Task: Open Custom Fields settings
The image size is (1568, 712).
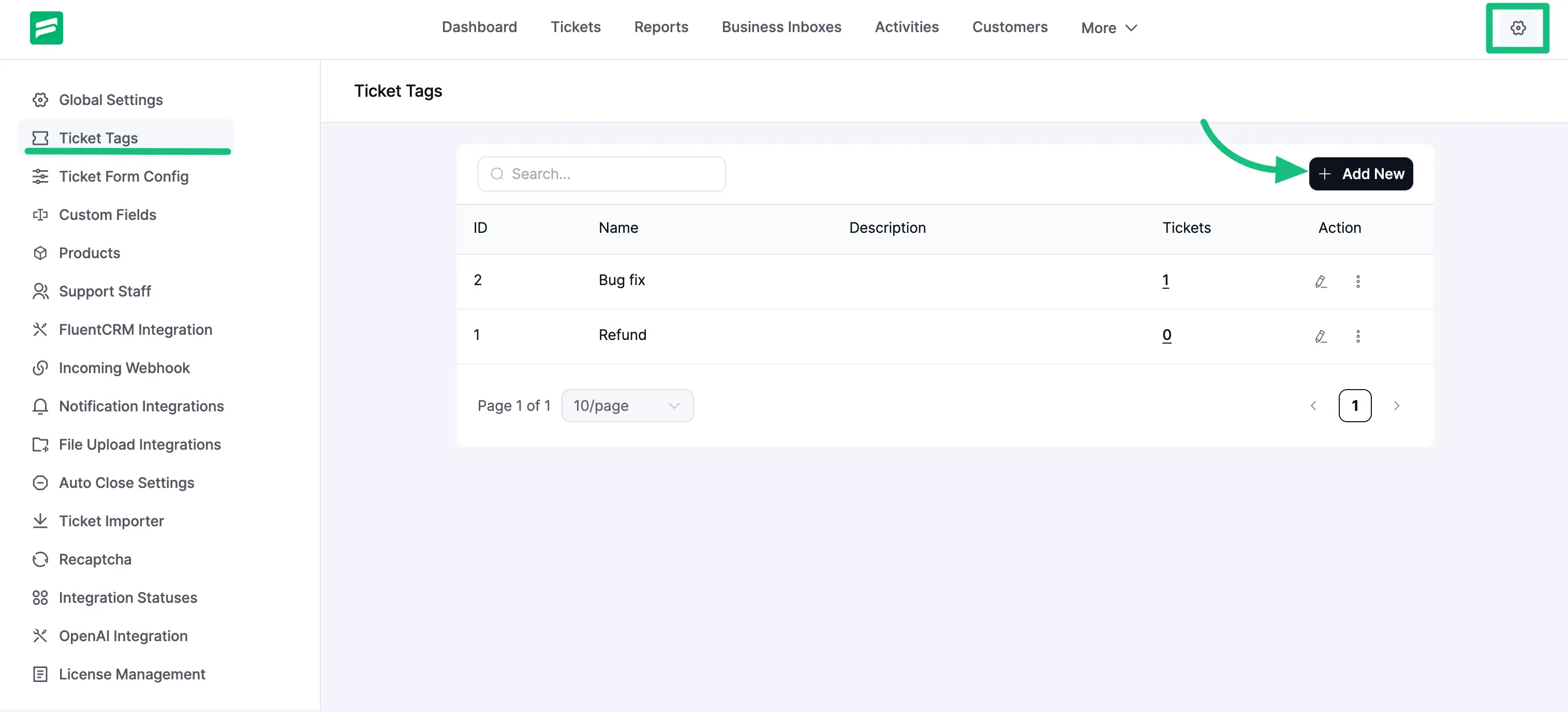Action: coord(107,214)
